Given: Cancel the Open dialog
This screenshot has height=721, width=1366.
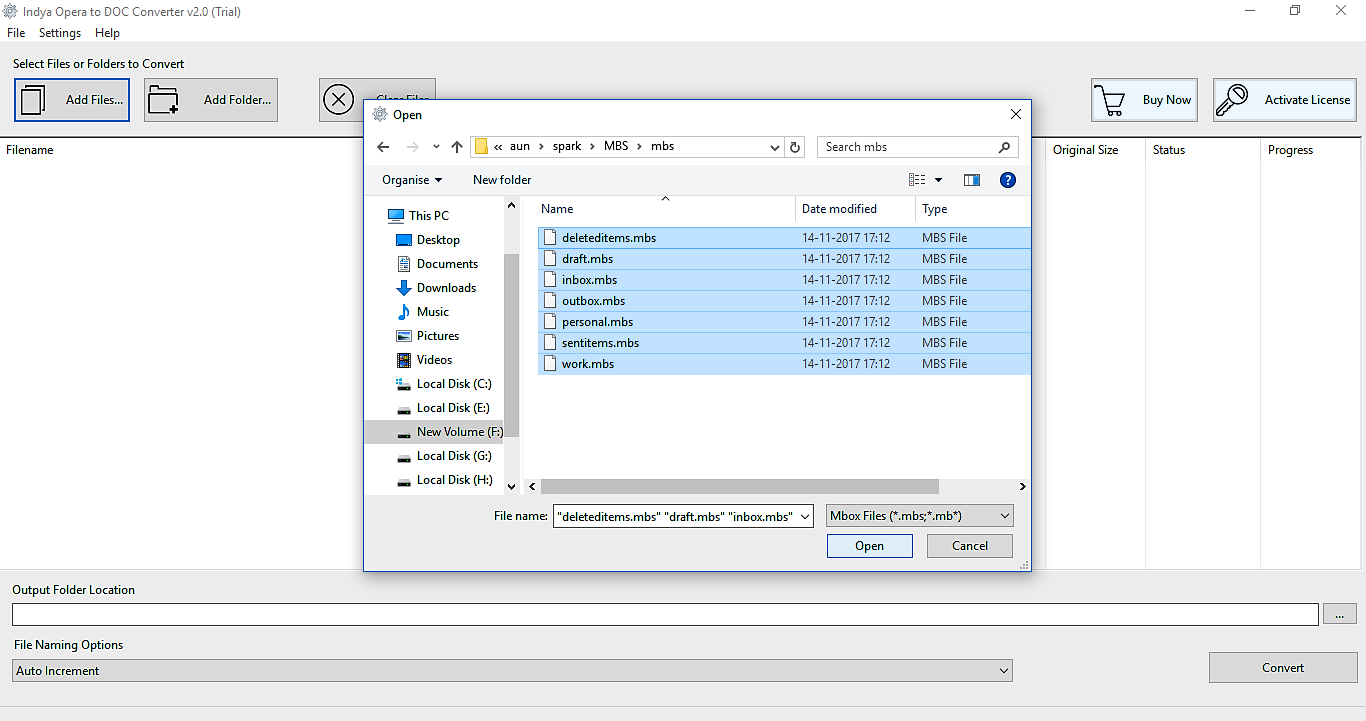Looking at the screenshot, I should click(x=970, y=546).
